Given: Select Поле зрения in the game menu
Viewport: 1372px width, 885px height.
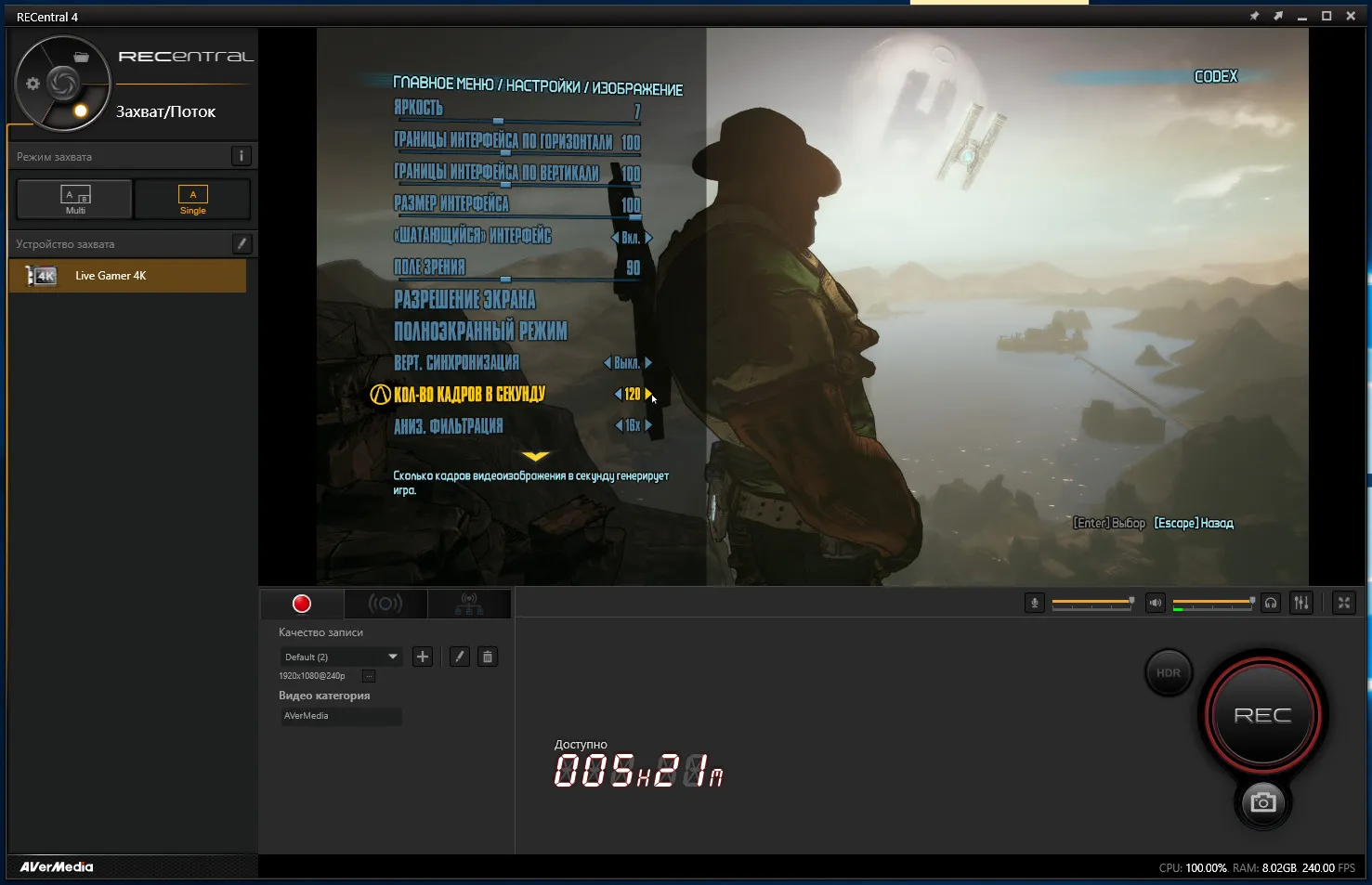Looking at the screenshot, I should point(429,267).
